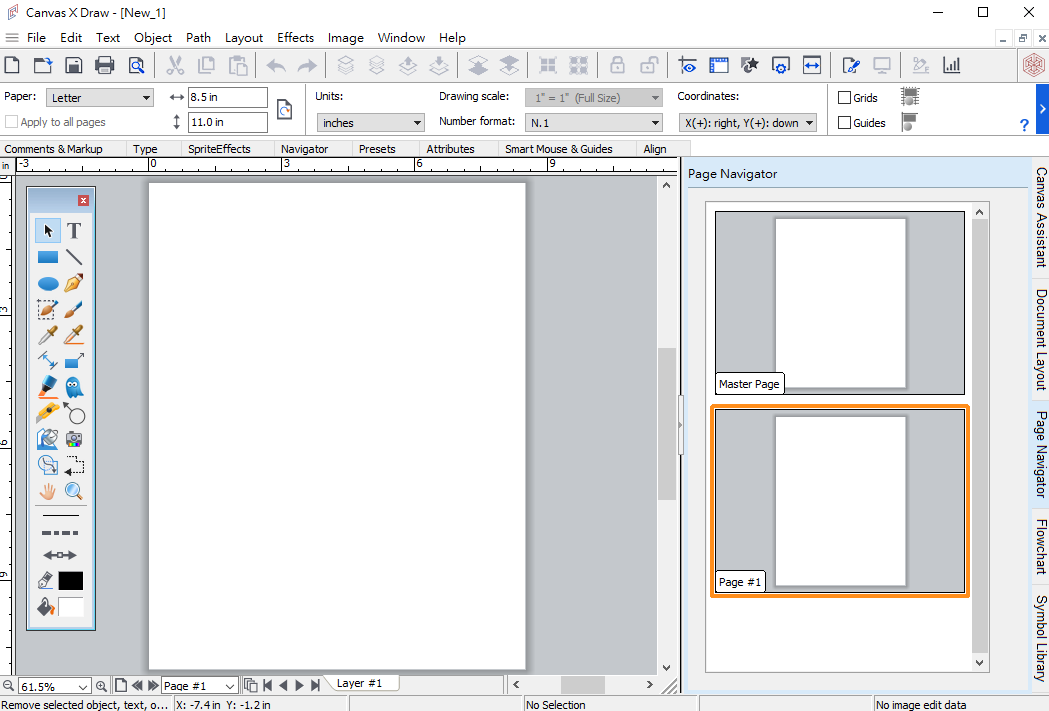Viewport: 1049px width, 711px height.
Task: Click the paper height 11.0 in field
Action: click(x=227, y=122)
